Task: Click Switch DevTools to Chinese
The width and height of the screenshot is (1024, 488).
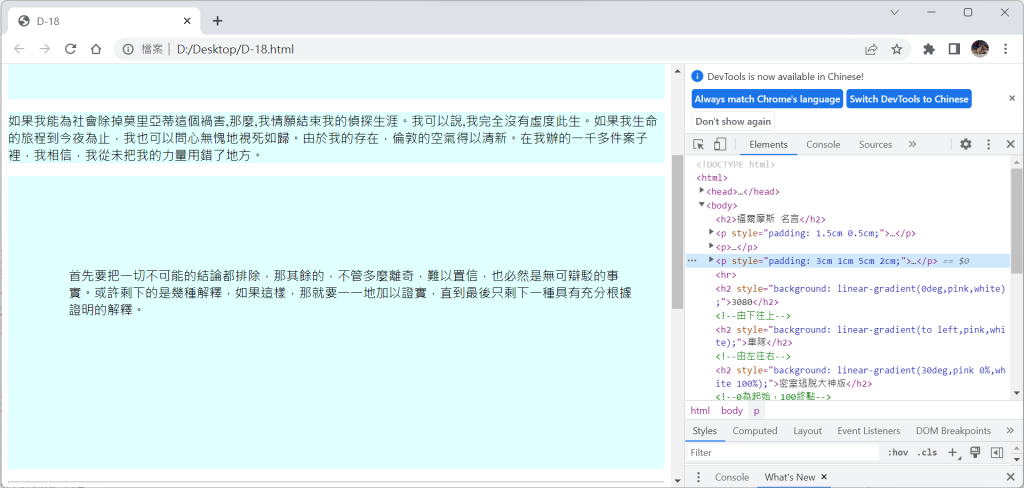Action: (x=909, y=99)
